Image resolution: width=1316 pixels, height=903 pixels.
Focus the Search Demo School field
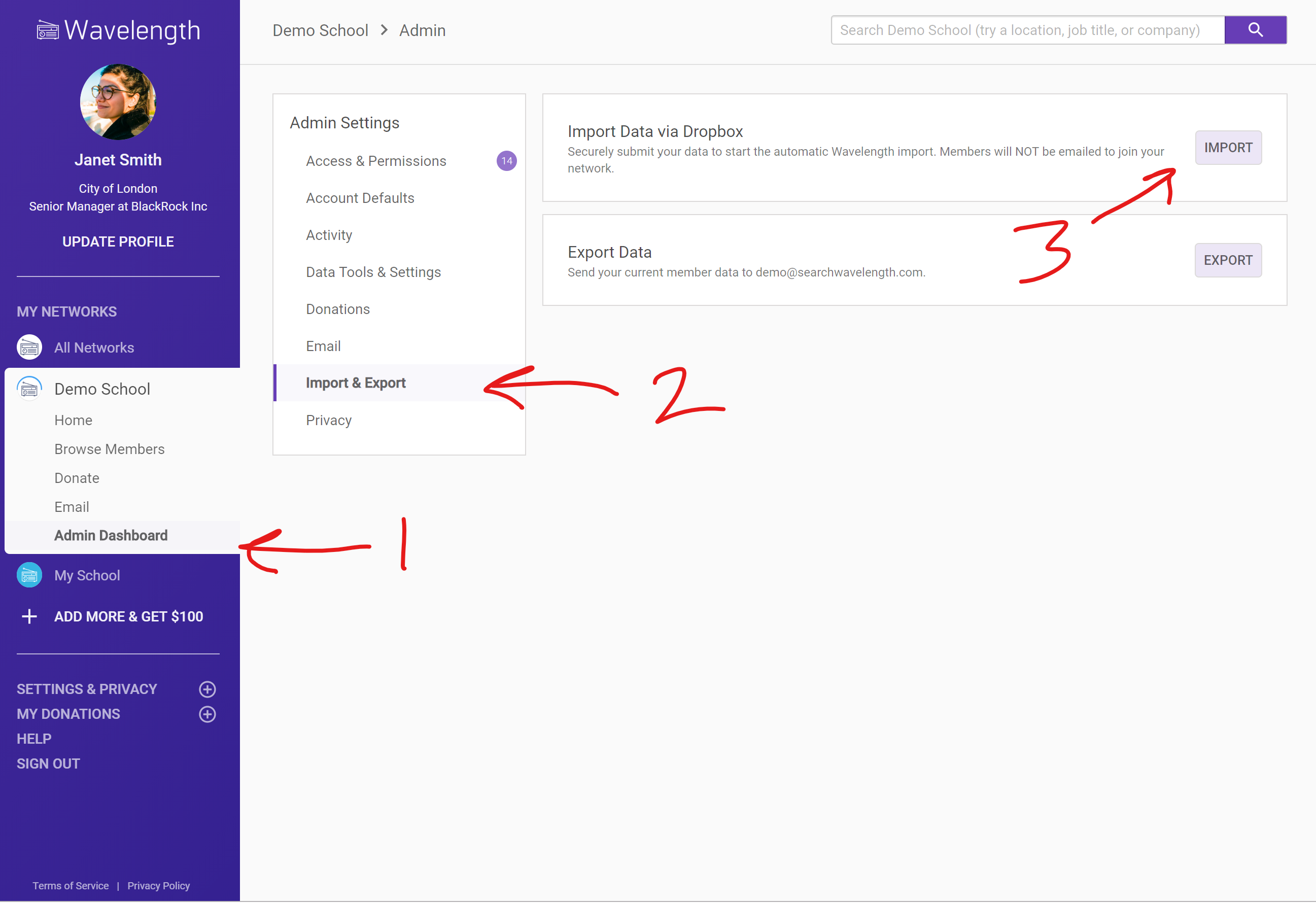[x=1027, y=30]
